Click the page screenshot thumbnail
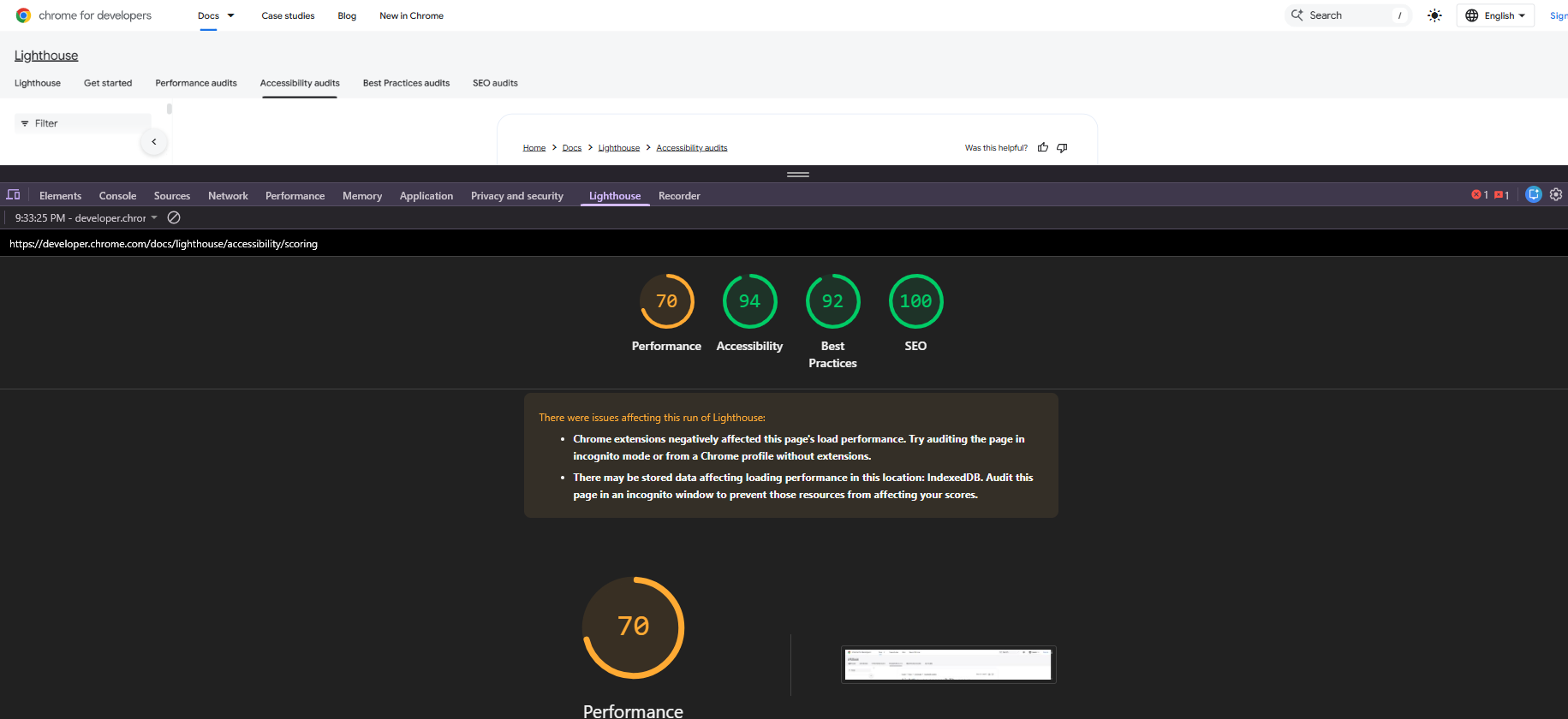Image resolution: width=1568 pixels, height=719 pixels. click(x=948, y=664)
